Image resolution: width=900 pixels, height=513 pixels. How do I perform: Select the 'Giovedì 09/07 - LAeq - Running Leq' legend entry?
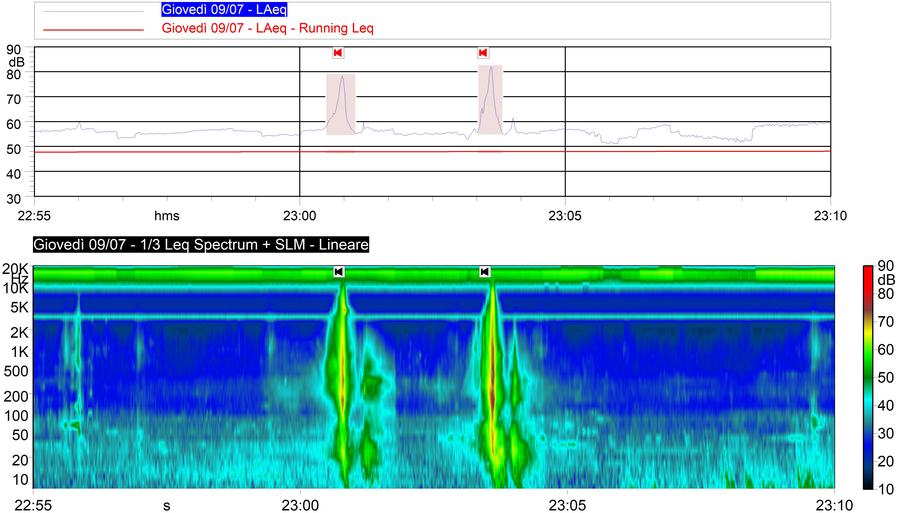[267, 28]
